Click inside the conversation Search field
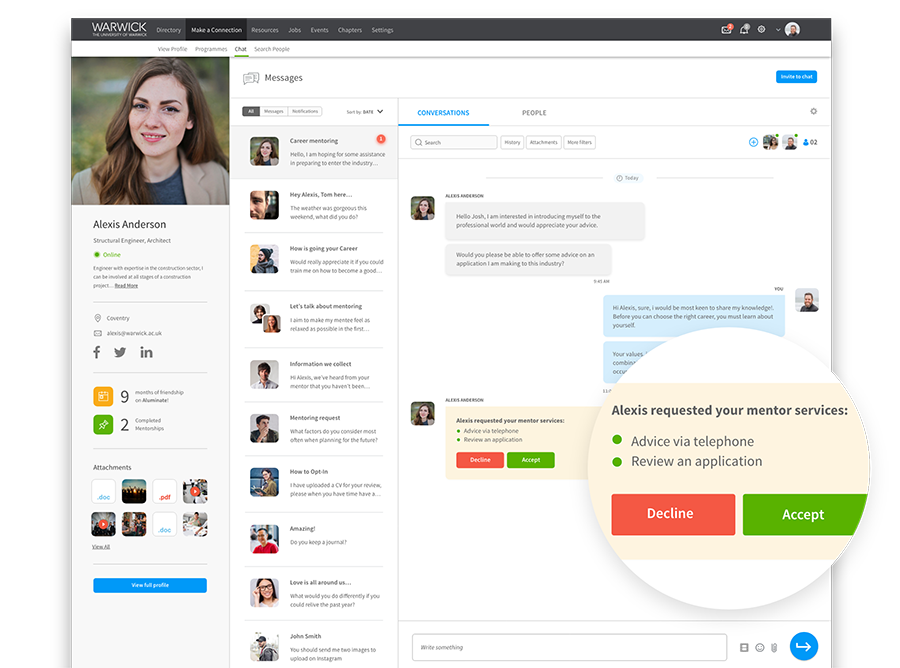The height and width of the screenshot is (668, 900). 453,142
